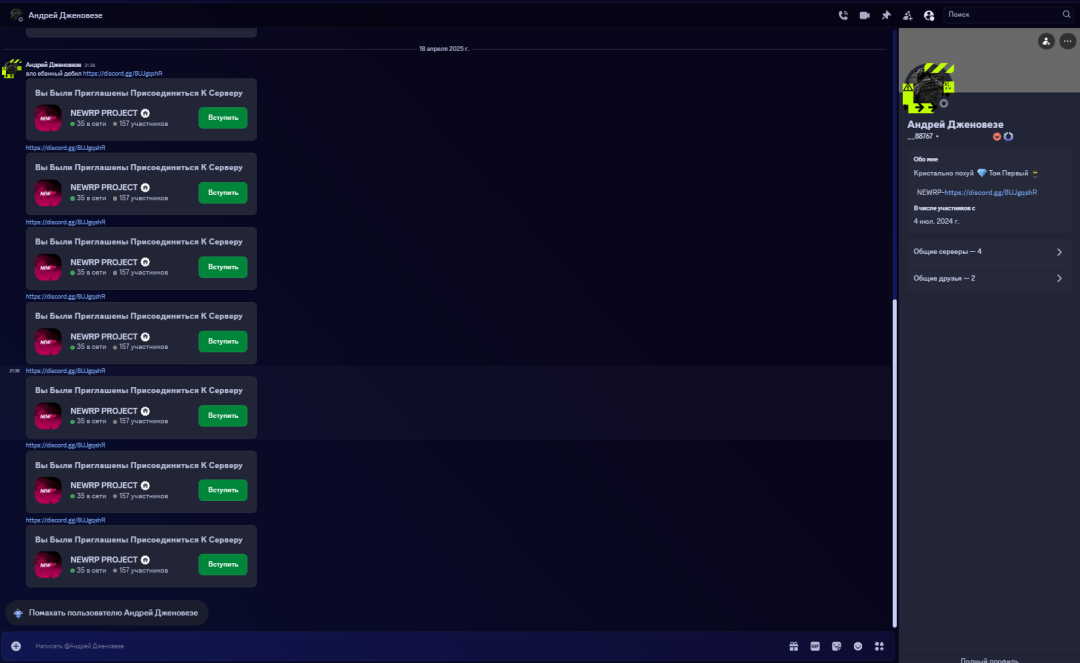Open the invite link after ало in first message
Image resolution: width=1080 pixels, height=663 pixels.
(123, 74)
